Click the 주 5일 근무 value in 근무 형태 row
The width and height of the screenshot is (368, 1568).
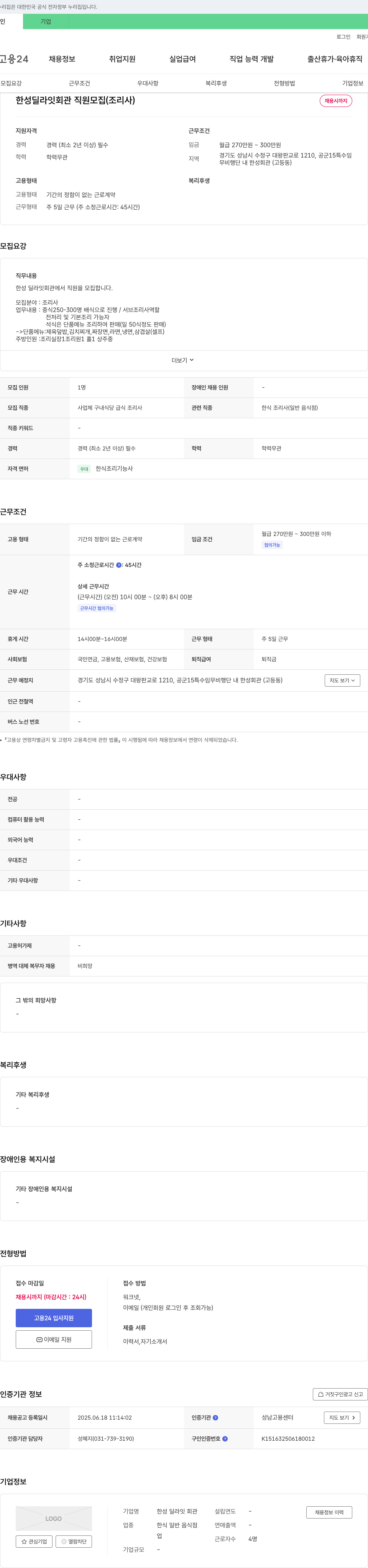[275, 639]
